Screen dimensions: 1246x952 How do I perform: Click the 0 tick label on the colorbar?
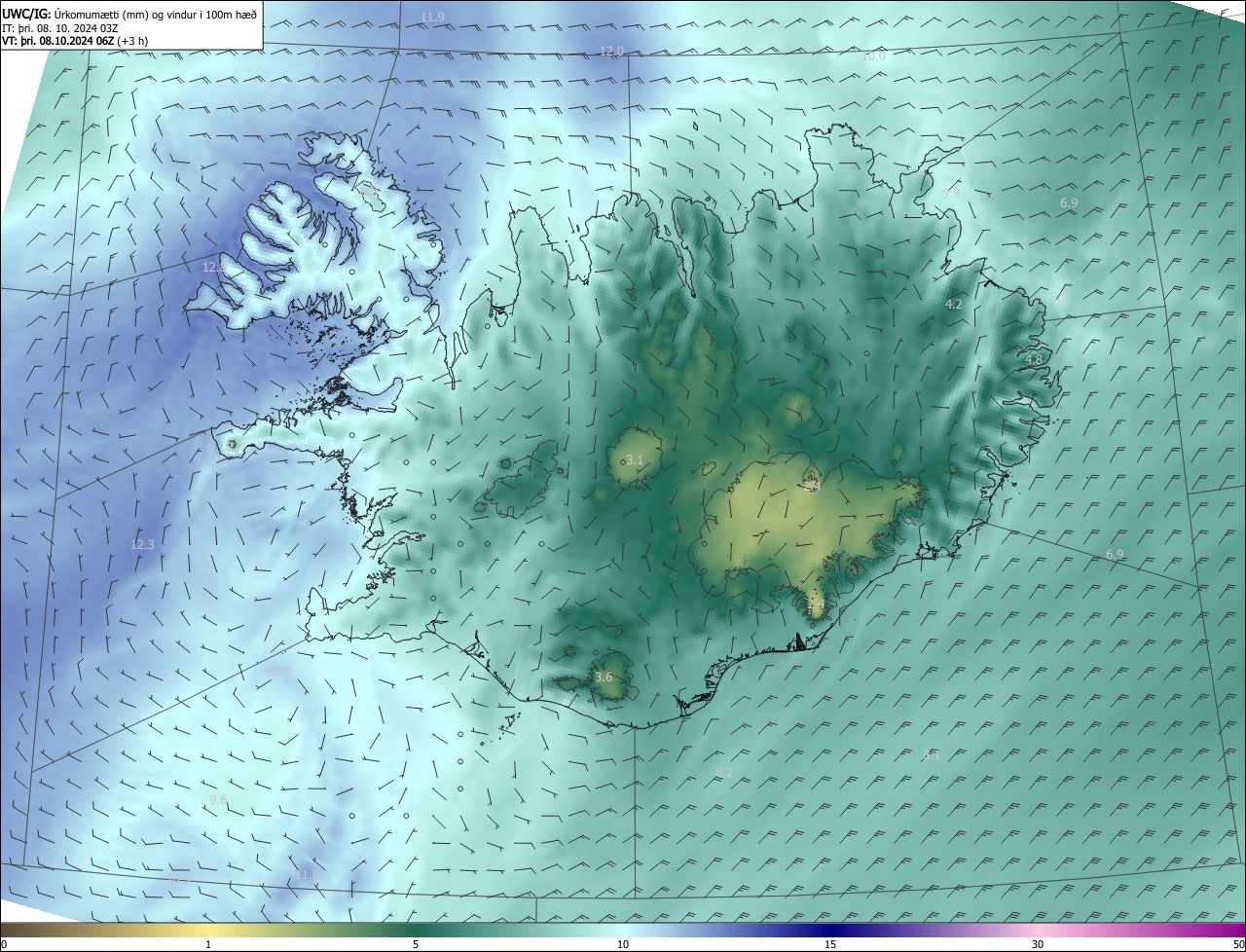[x=4, y=944]
